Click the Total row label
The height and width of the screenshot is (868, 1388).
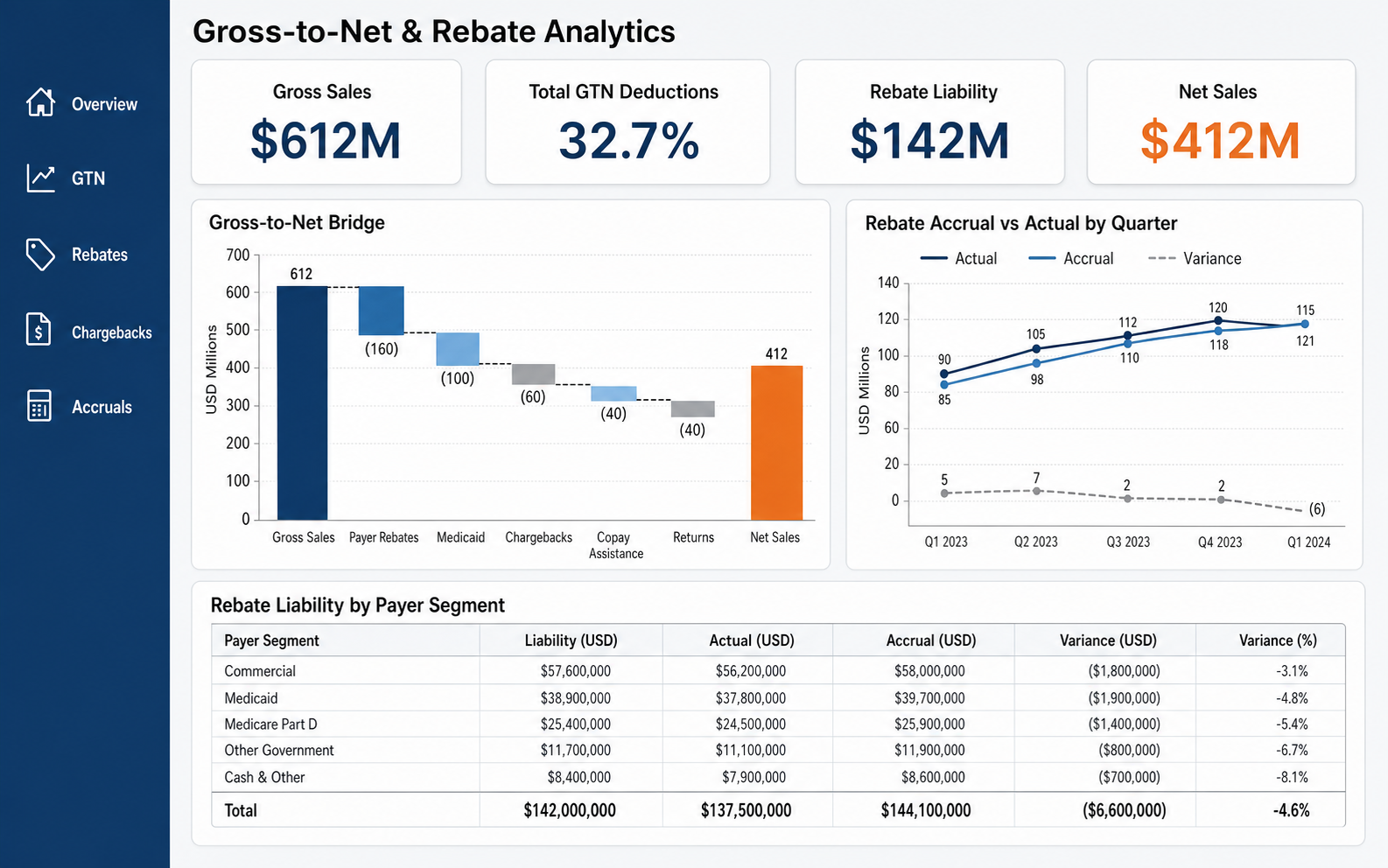[x=241, y=810]
